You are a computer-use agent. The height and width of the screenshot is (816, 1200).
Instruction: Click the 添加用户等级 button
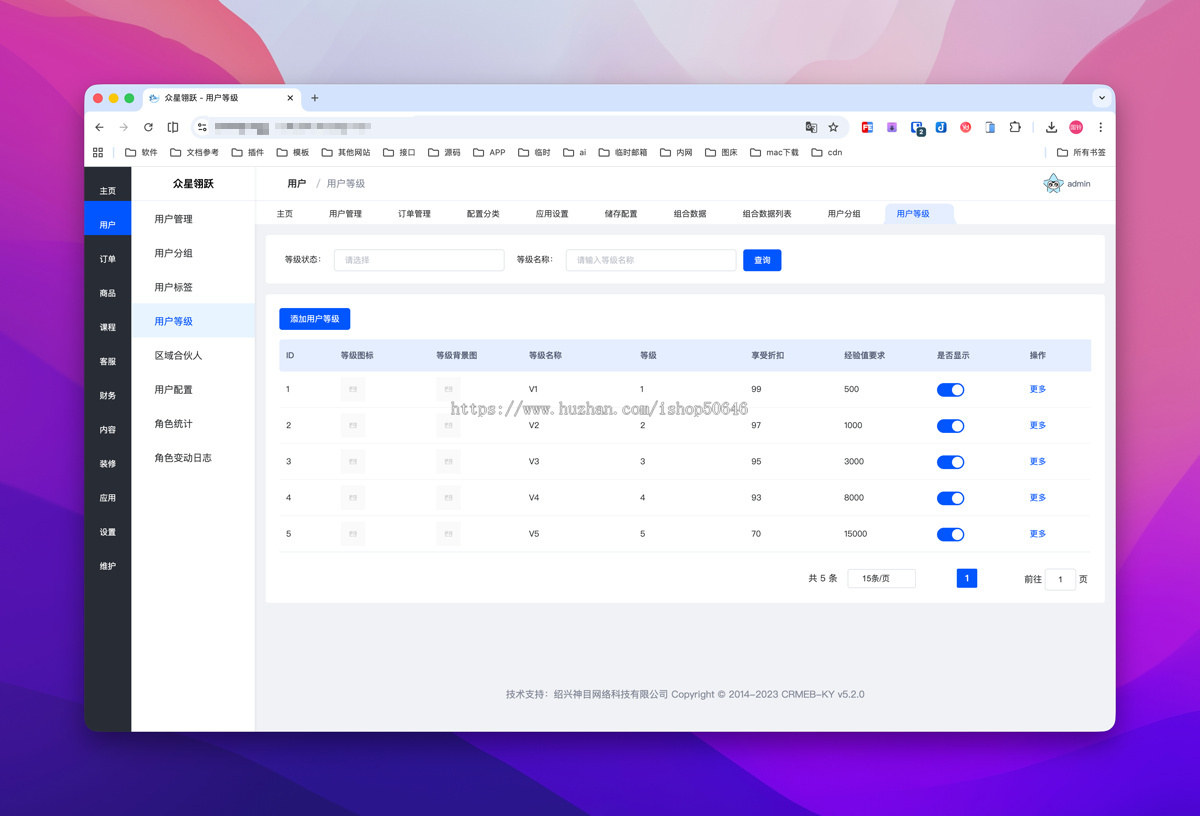315,319
